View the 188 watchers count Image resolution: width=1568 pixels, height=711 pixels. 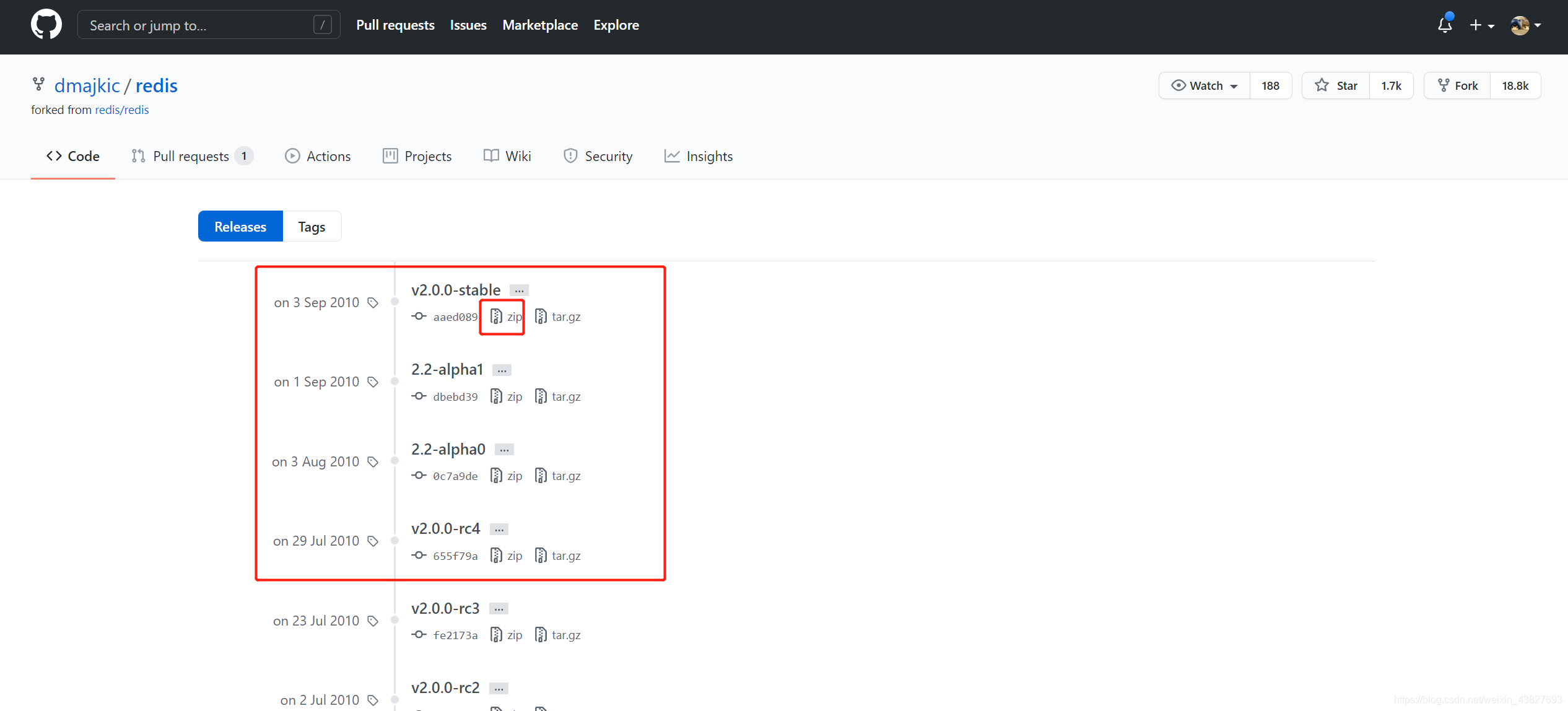[1271, 85]
